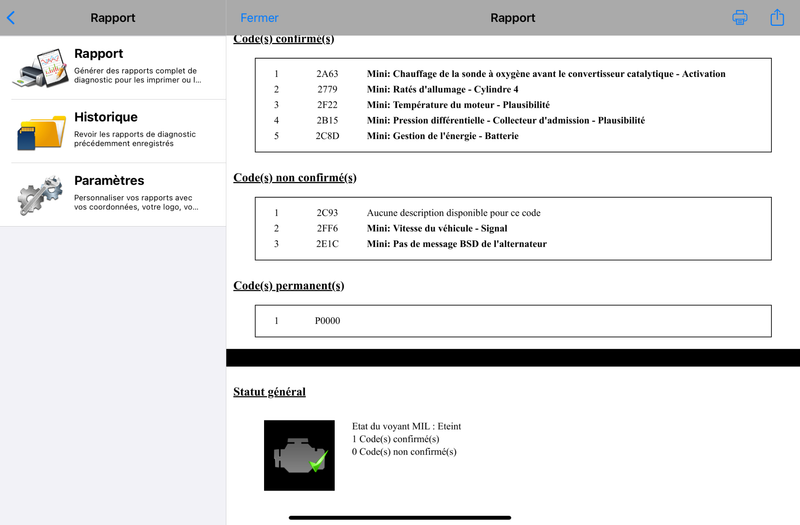Open the Paramètres menu entry
The height and width of the screenshot is (525, 800).
(x=113, y=194)
